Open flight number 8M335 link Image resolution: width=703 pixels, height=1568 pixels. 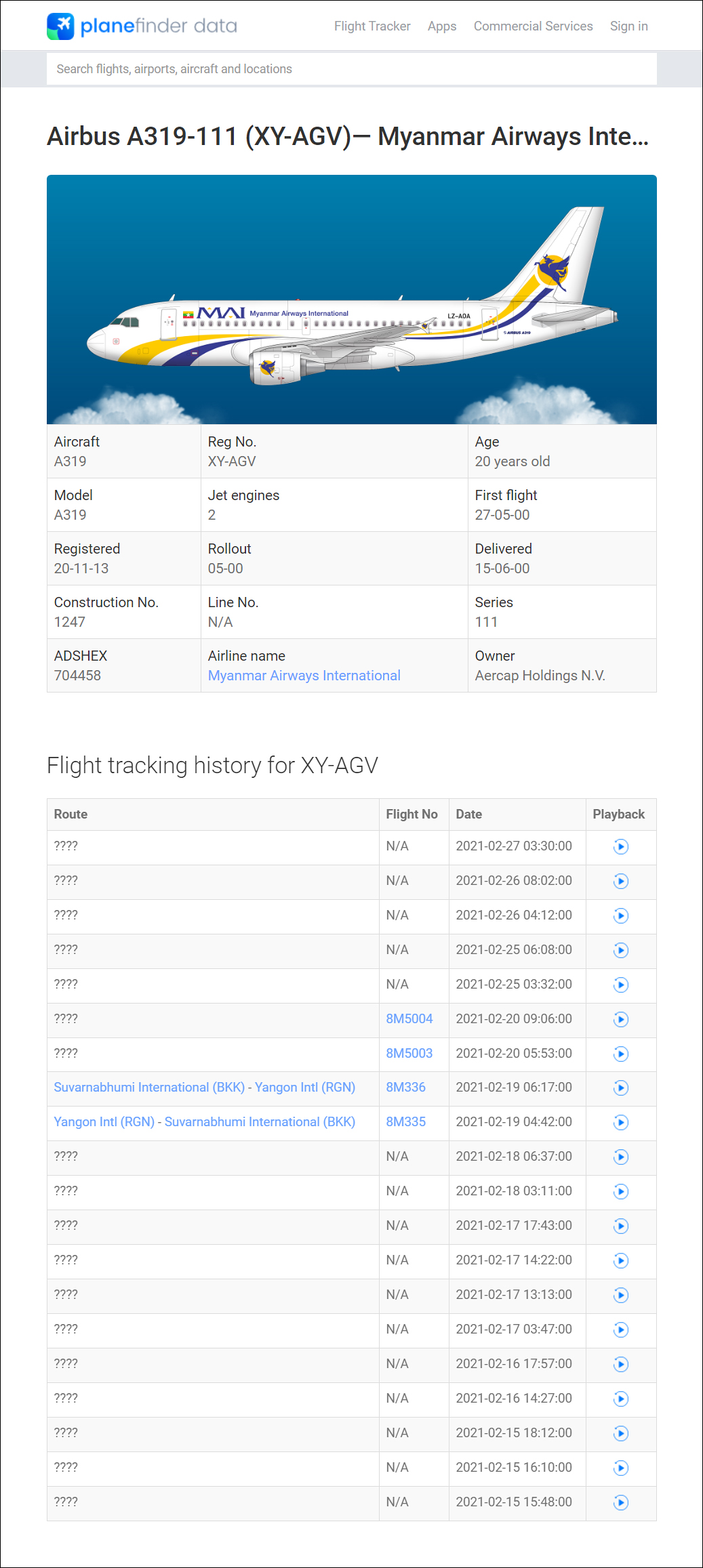pyautogui.click(x=406, y=1121)
